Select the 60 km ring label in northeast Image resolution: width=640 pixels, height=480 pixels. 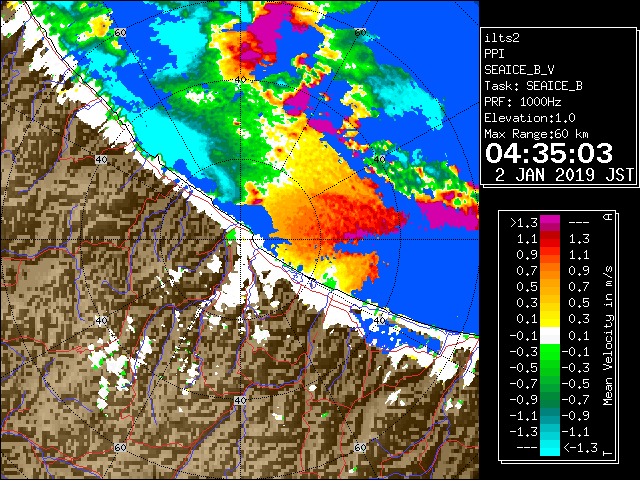pyautogui.click(x=360, y=32)
